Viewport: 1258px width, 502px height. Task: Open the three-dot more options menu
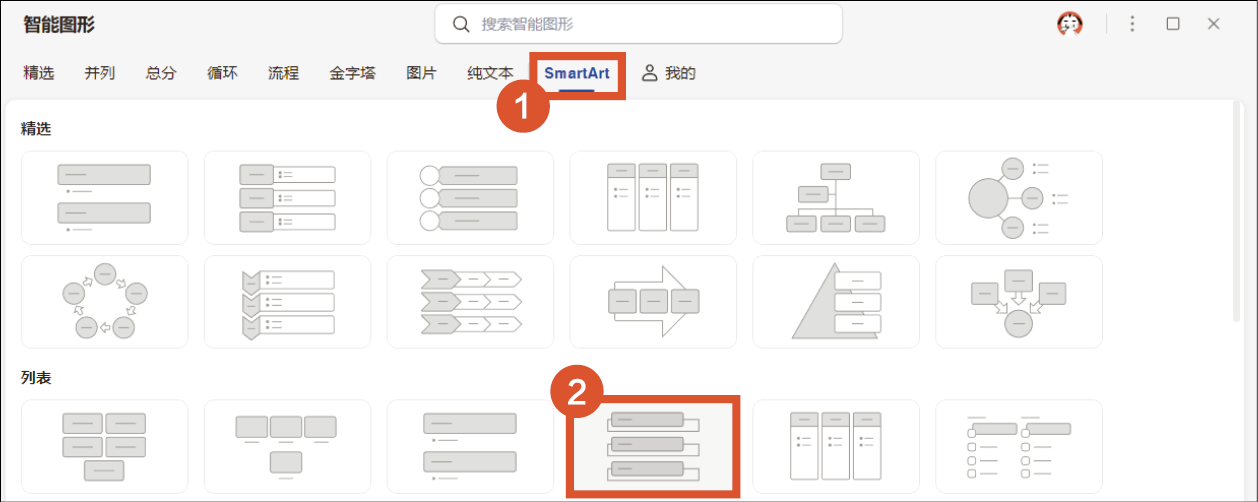pos(1132,24)
